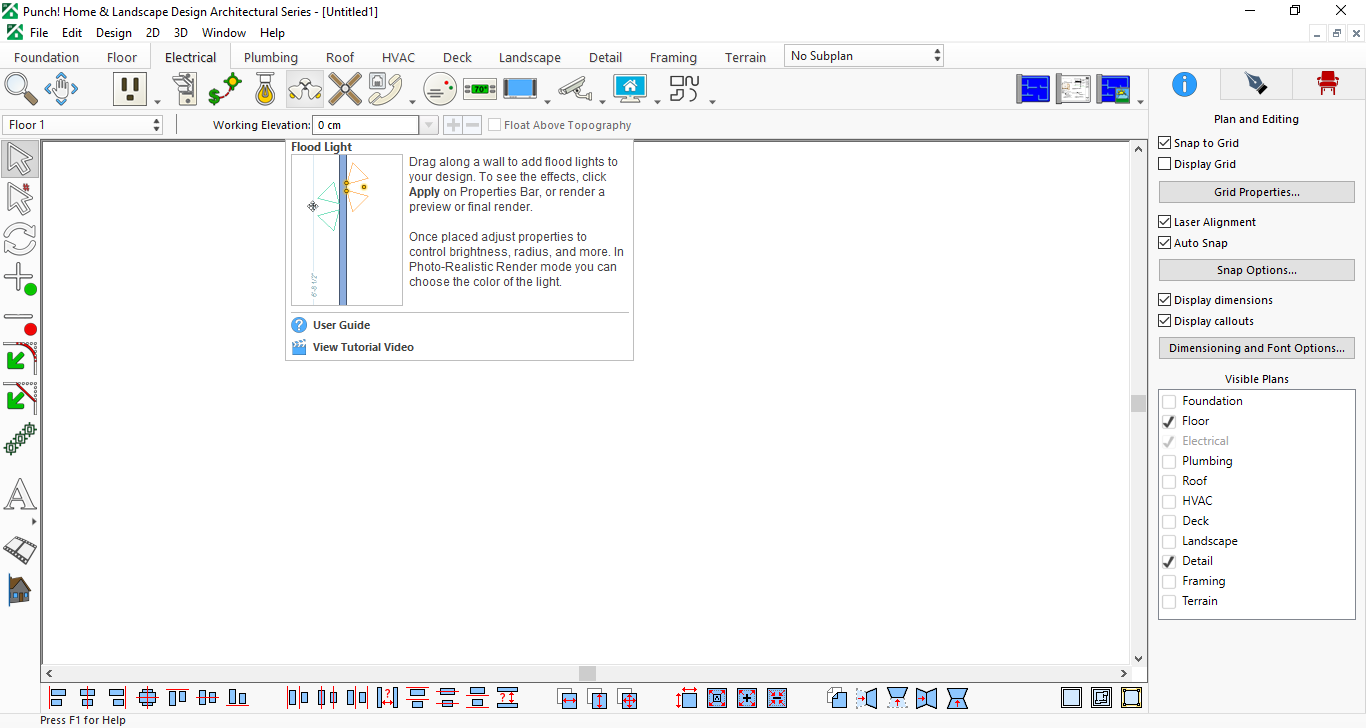Viewport: 1366px width, 728px height.
Task: Expand the telephone jack tool dropdown arrow
Action: pyautogui.click(x=412, y=101)
